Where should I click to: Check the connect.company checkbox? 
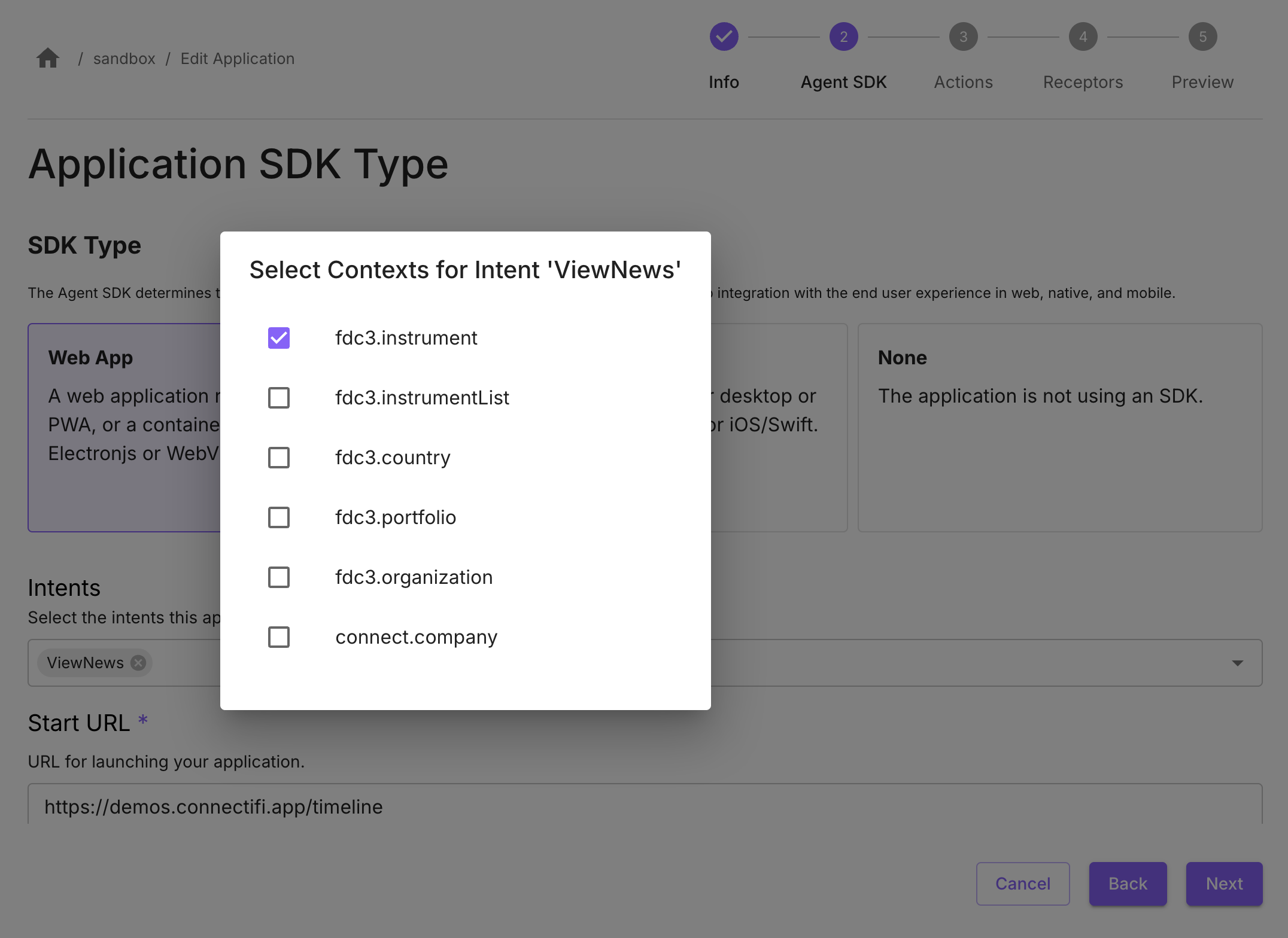279,637
